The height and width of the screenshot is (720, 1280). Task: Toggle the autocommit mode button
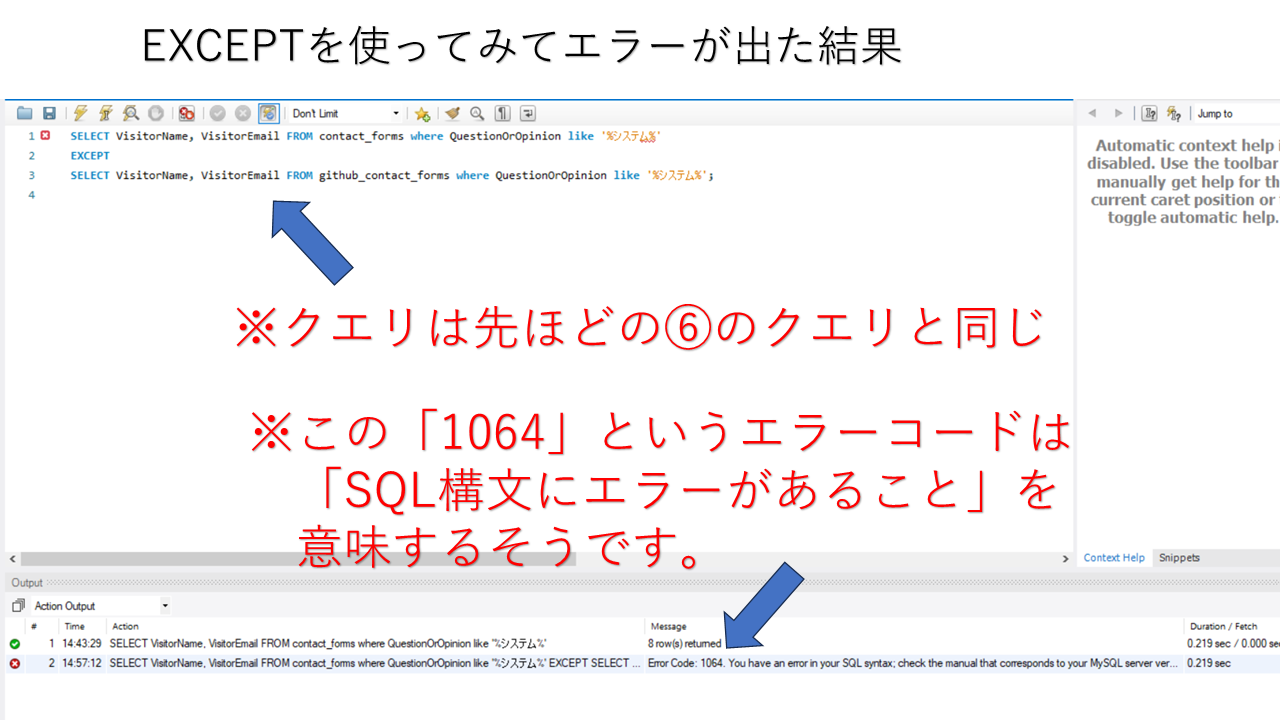pos(268,114)
